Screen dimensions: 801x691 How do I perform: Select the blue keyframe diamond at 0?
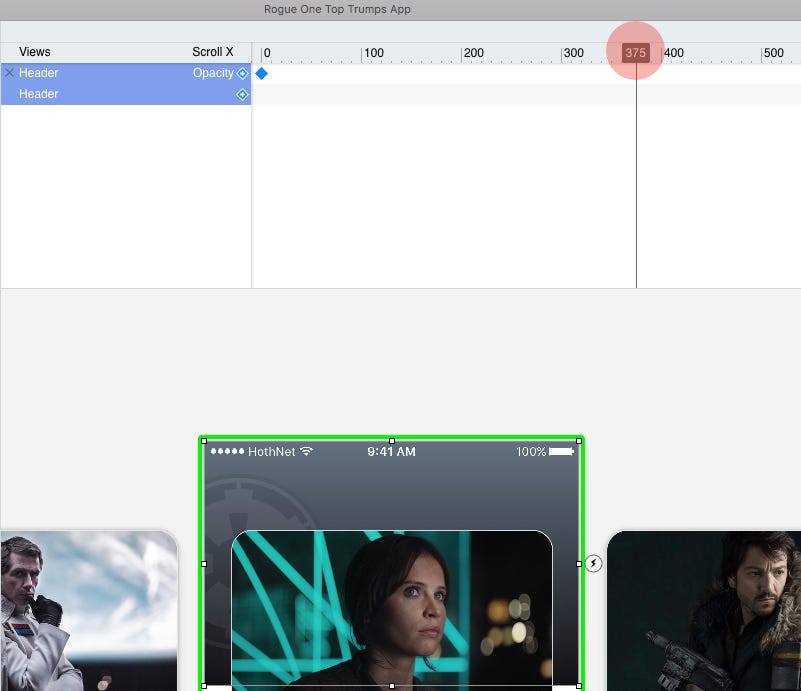tap(262, 74)
